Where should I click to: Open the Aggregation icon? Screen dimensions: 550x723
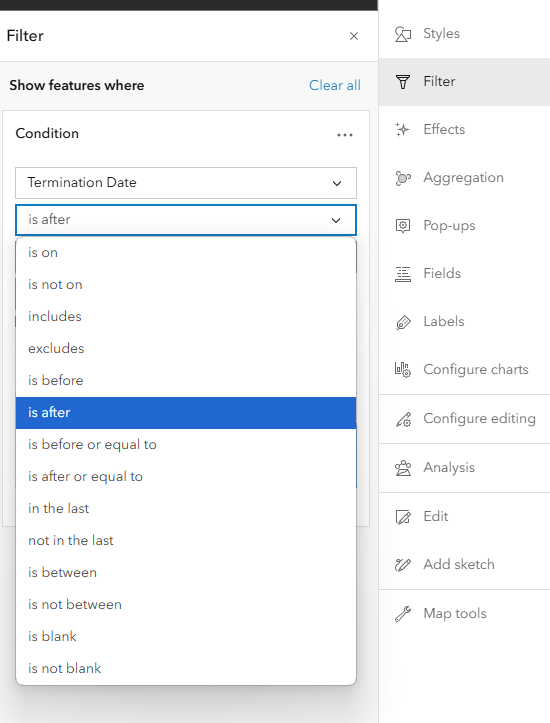pos(402,178)
